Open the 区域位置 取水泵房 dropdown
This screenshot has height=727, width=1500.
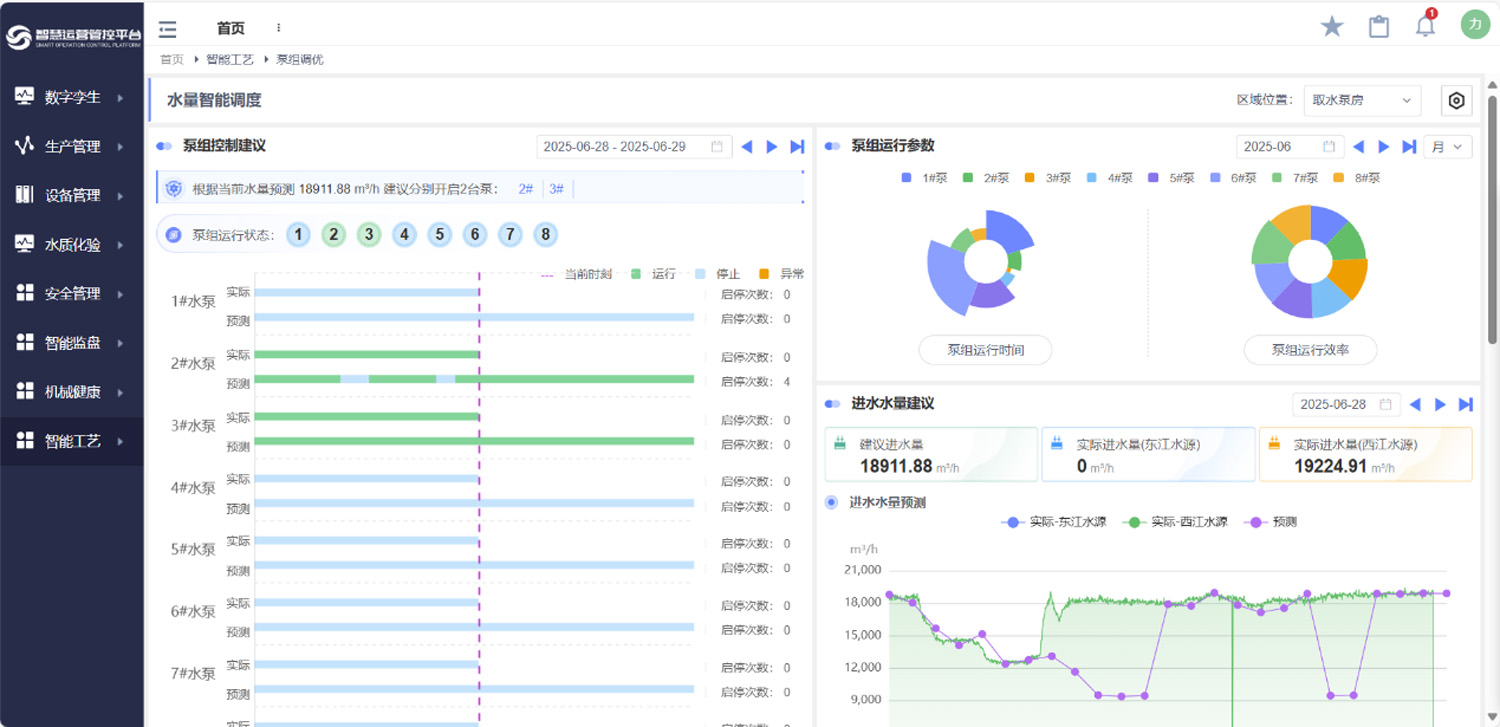(1362, 100)
